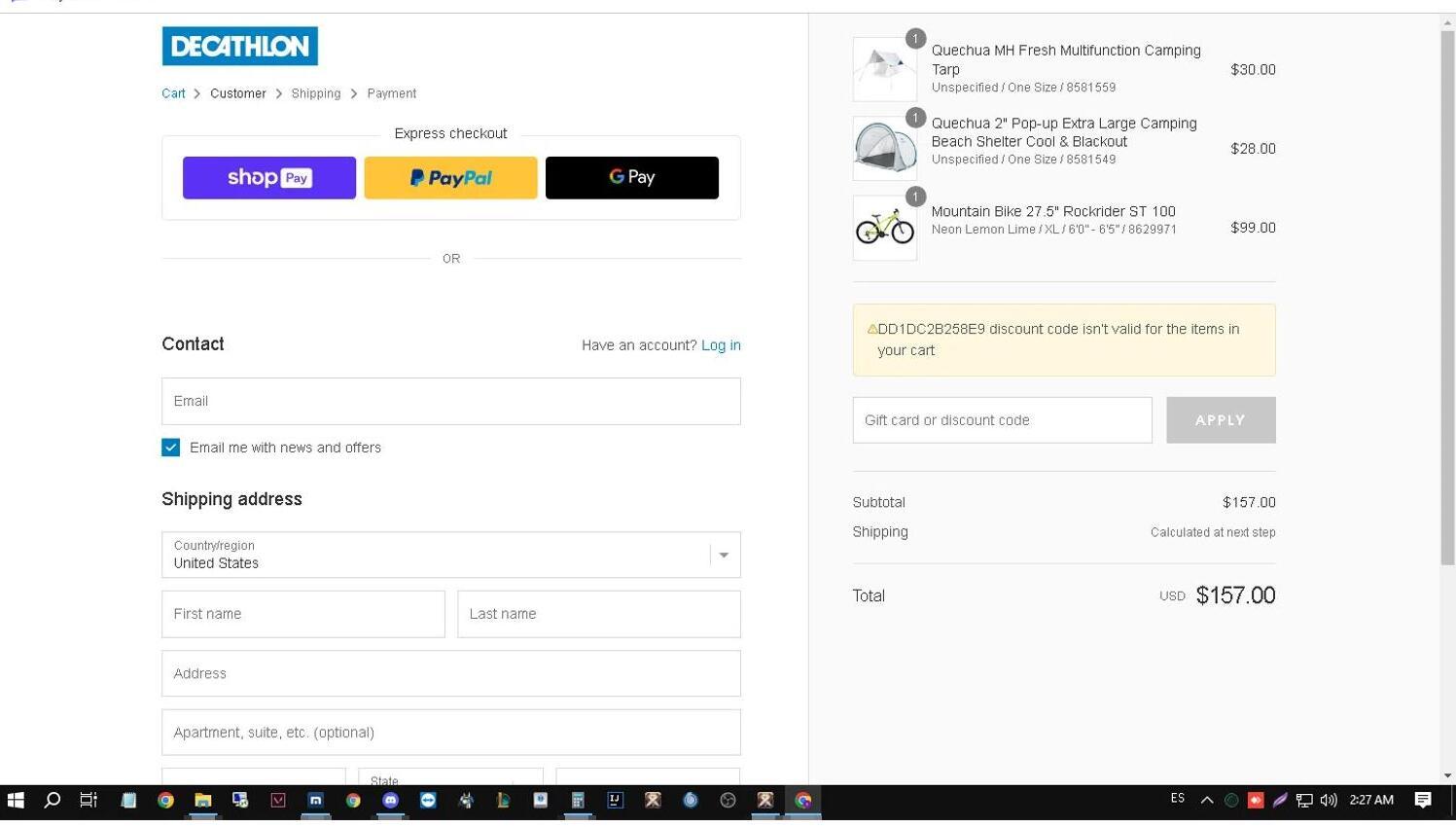The width and height of the screenshot is (1456, 827).
Task: Open File Explorer from the taskbar
Action: point(202,800)
